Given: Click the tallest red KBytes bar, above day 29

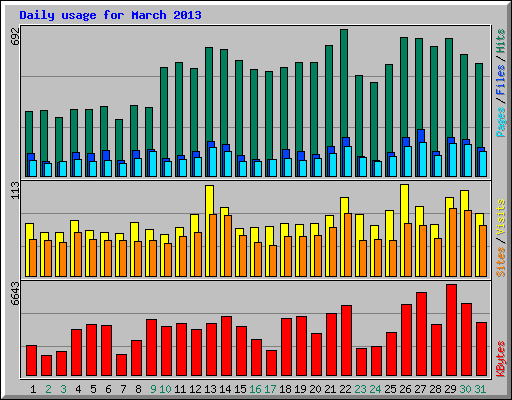Looking at the screenshot, I should tap(451, 330).
